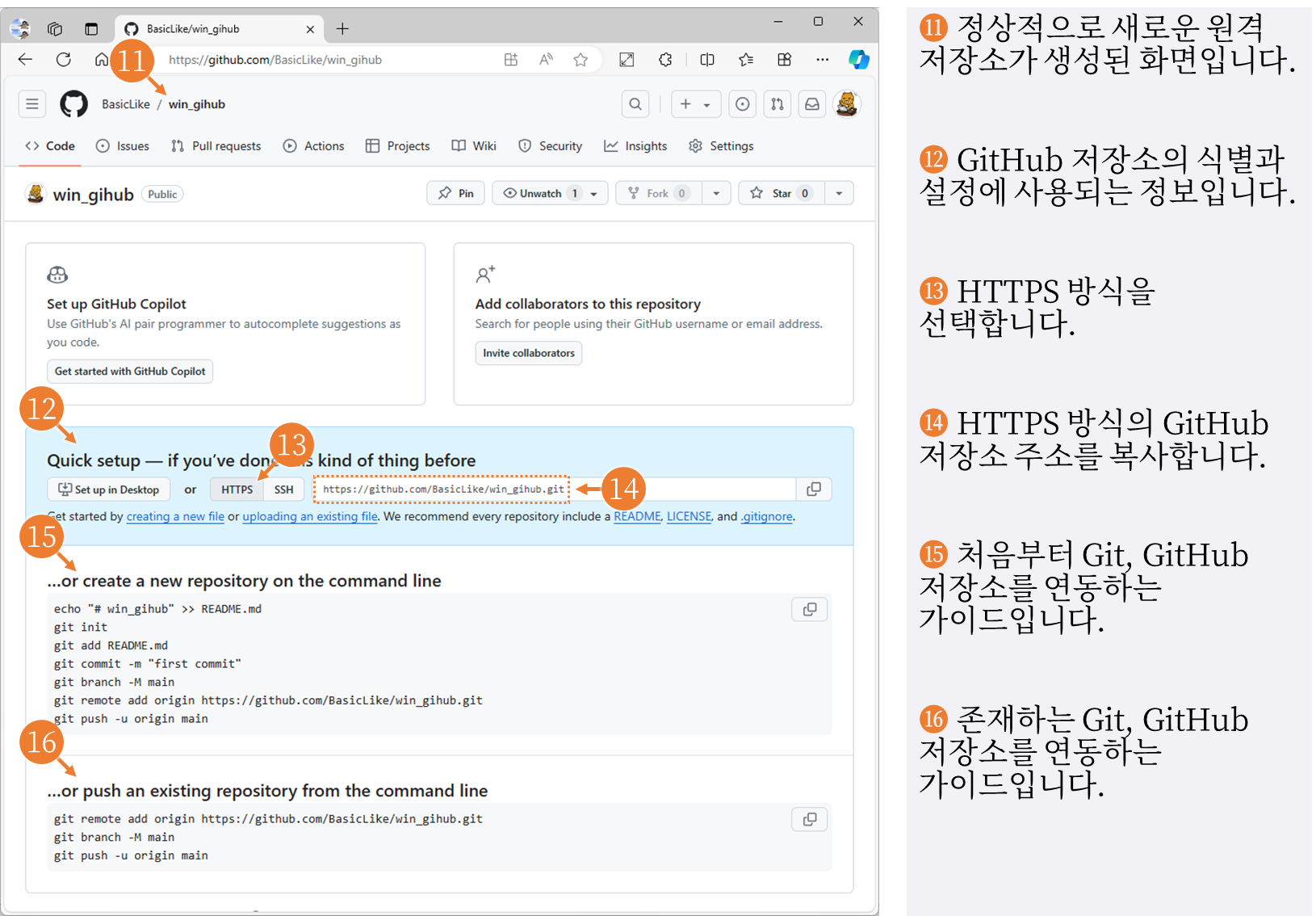Copy the HTTPS repository URL
This screenshot has width=1316, height=916.
pos(814,489)
